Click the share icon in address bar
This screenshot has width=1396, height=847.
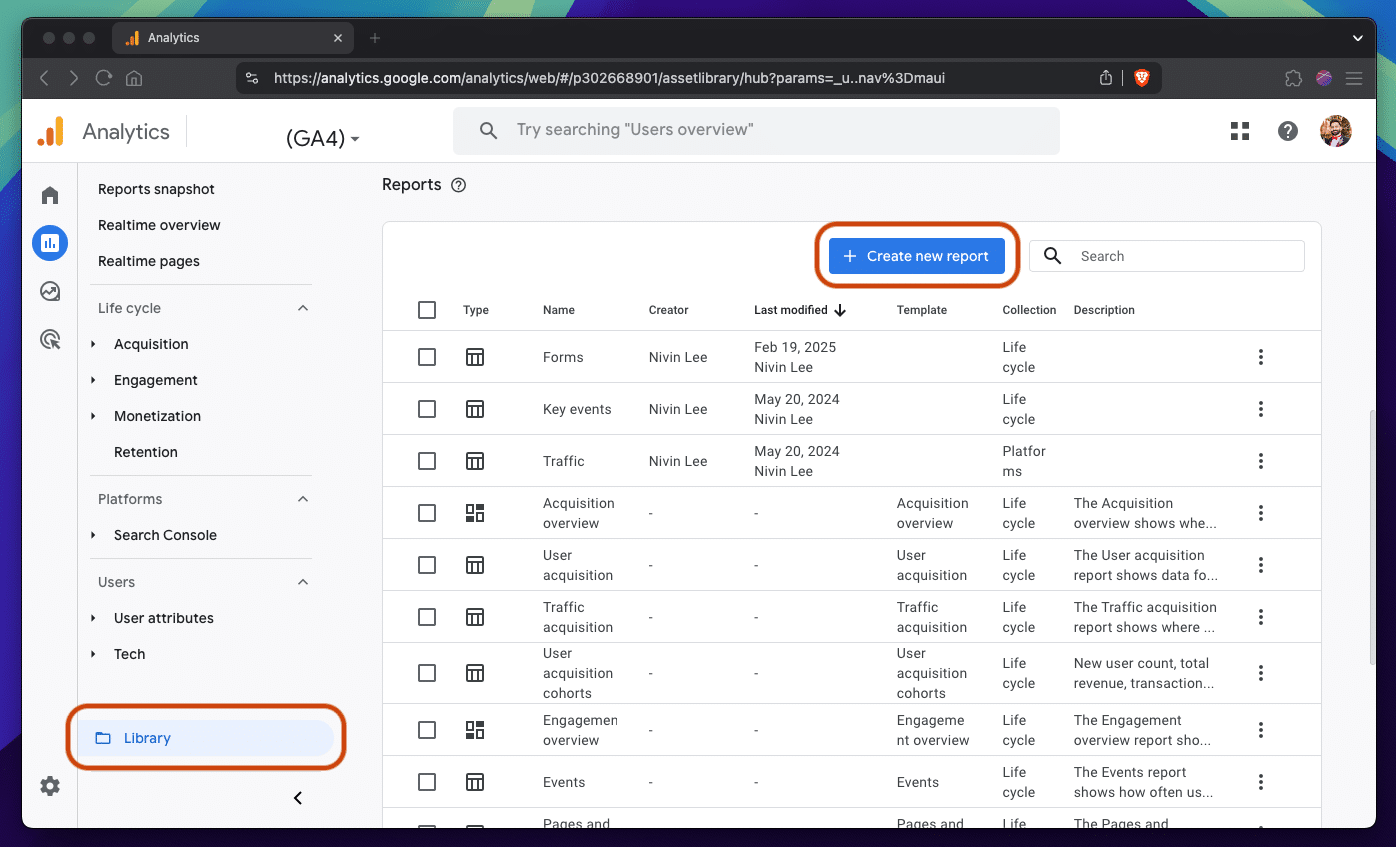[1106, 78]
